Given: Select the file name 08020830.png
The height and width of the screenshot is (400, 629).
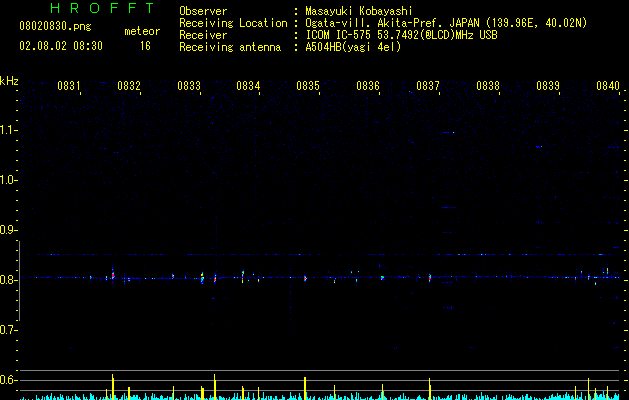Looking at the screenshot, I should coord(55,27).
